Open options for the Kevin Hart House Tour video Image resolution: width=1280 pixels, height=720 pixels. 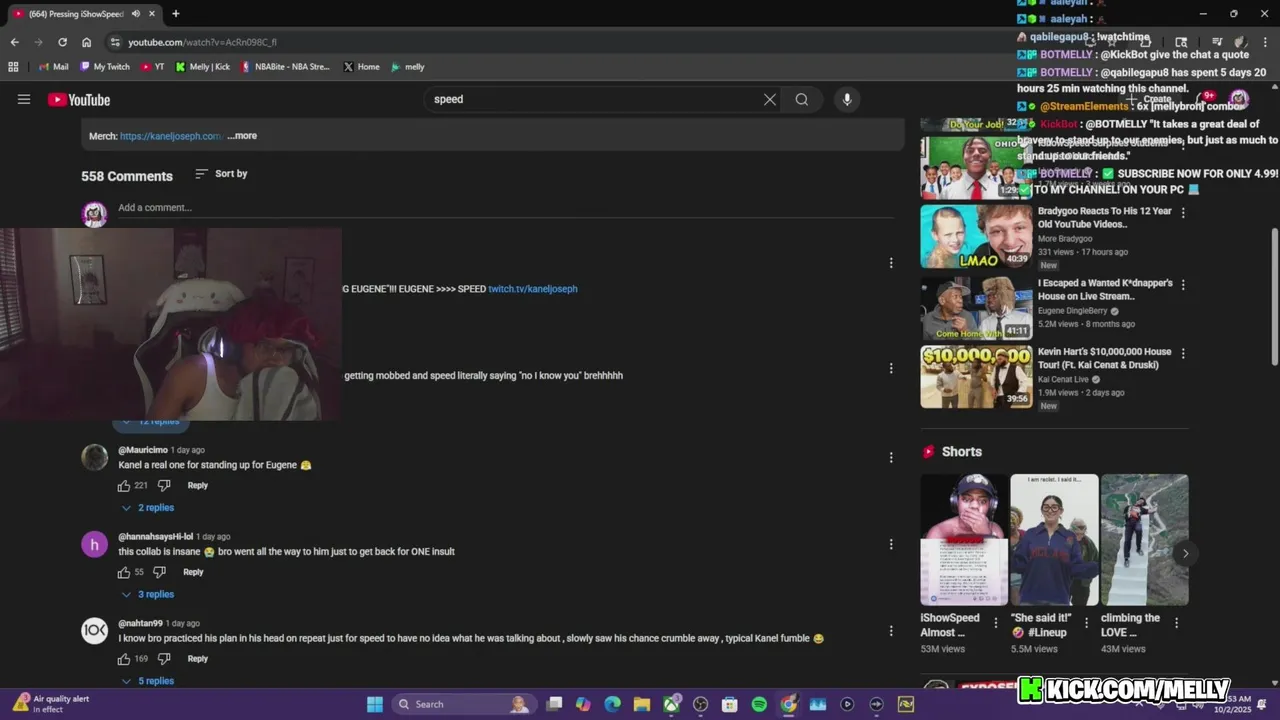click(1183, 354)
